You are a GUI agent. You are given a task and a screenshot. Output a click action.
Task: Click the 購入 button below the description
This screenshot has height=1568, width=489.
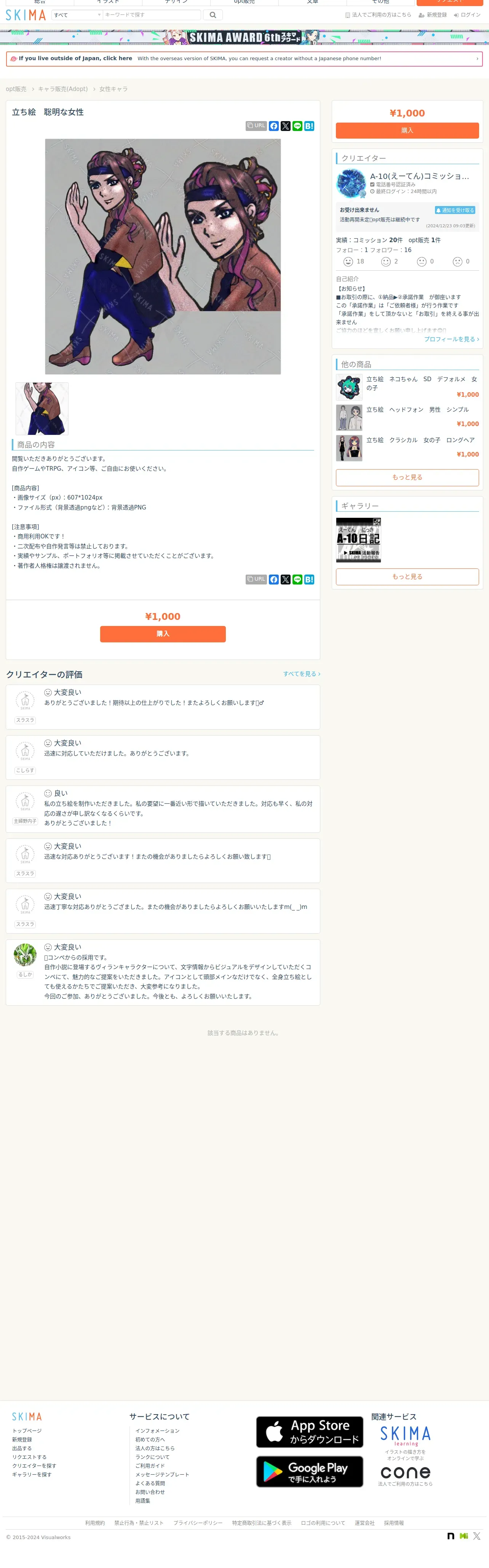coord(163,634)
